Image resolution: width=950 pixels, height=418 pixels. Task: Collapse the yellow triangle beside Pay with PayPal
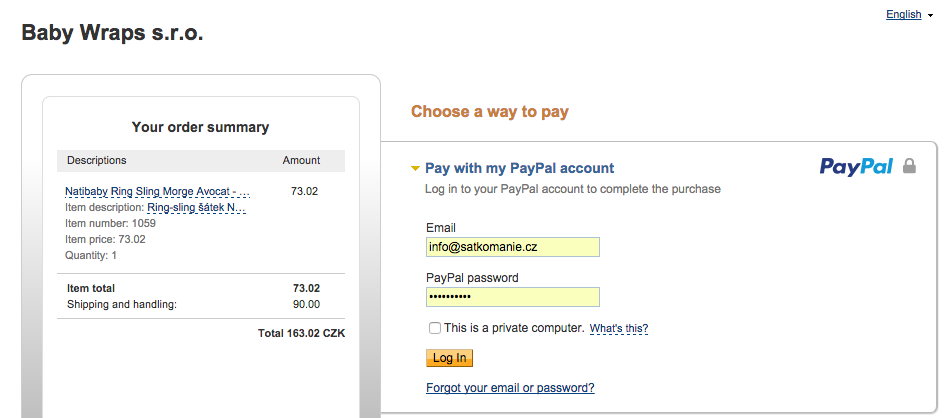pyautogui.click(x=415, y=169)
